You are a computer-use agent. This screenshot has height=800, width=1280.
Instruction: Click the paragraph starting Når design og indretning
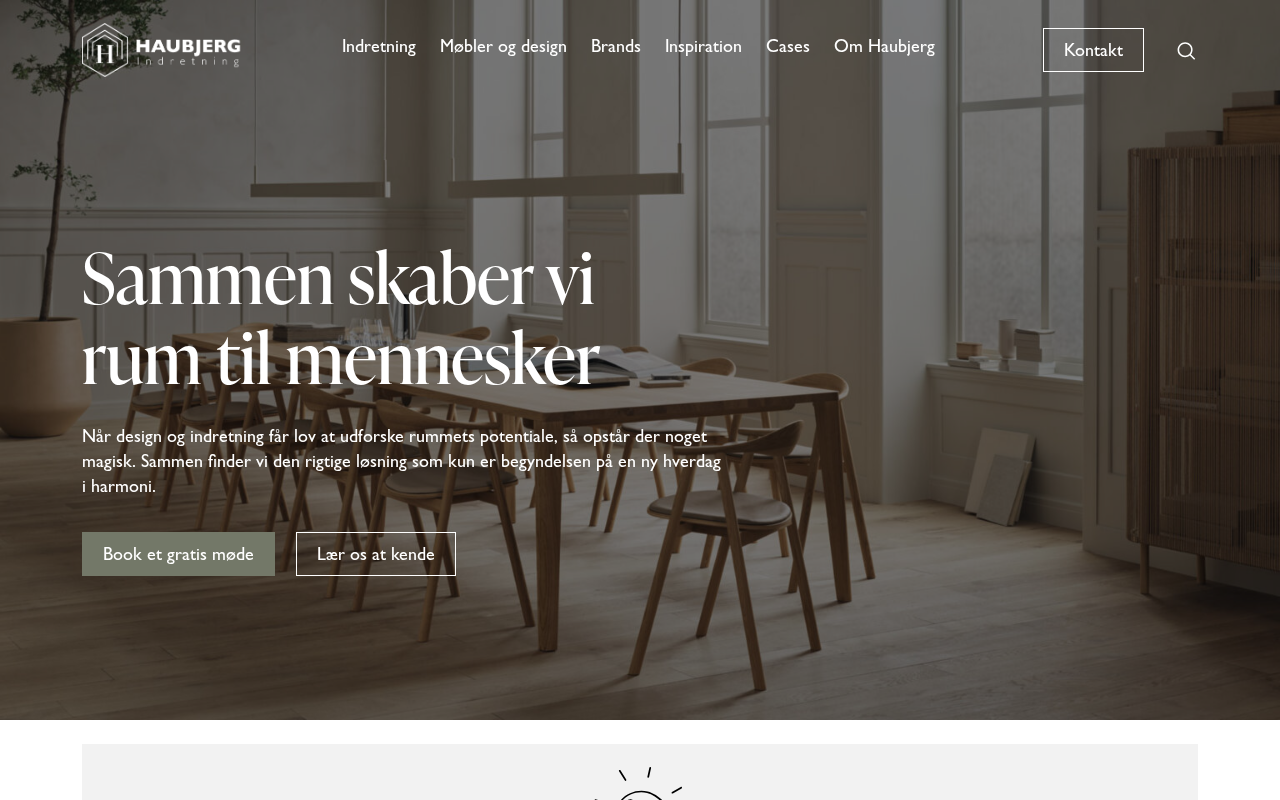(x=402, y=461)
